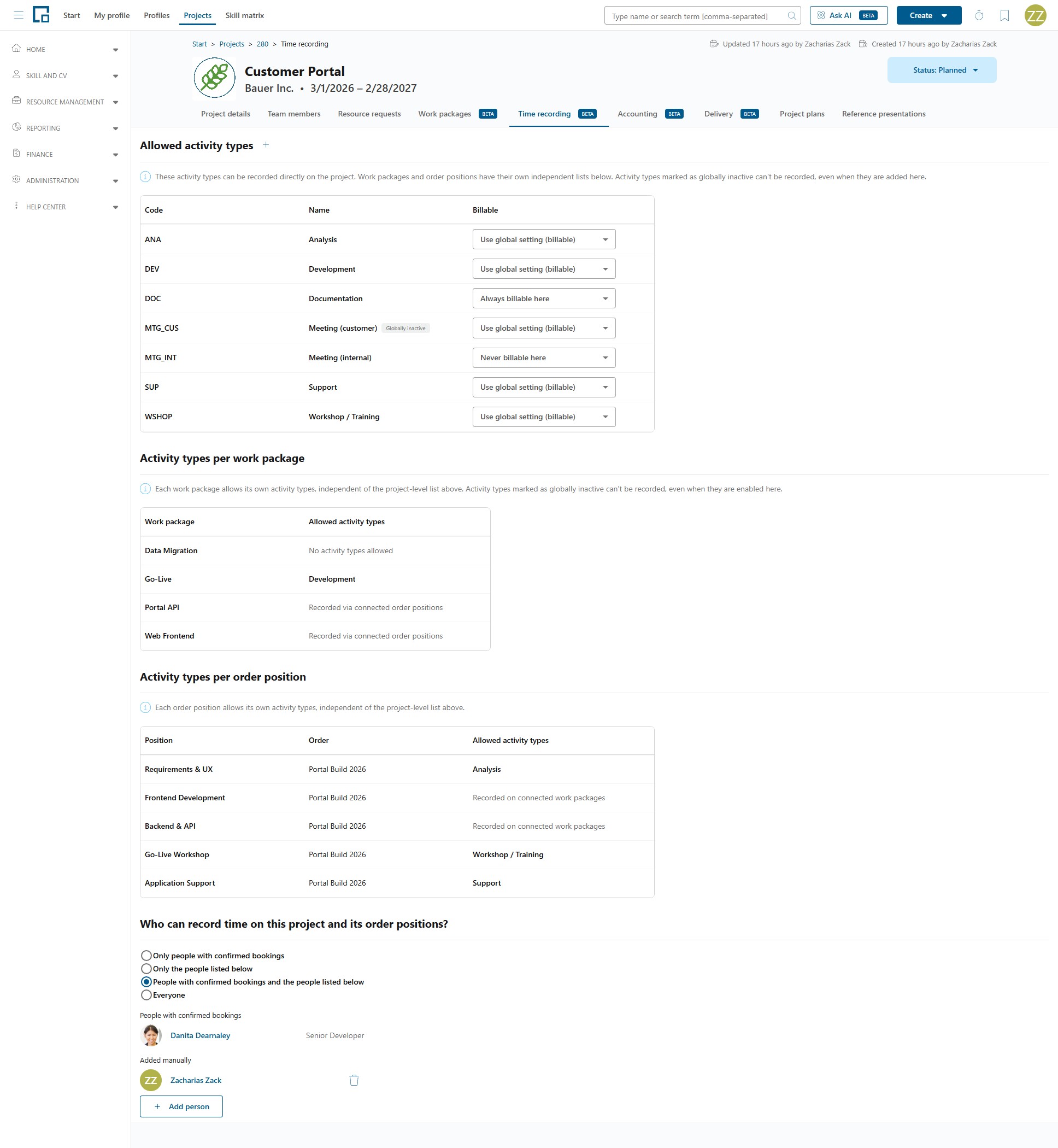Click the Resource Management sidebar icon
The height and width of the screenshot is (1148, 1058).
click(16, 101)
